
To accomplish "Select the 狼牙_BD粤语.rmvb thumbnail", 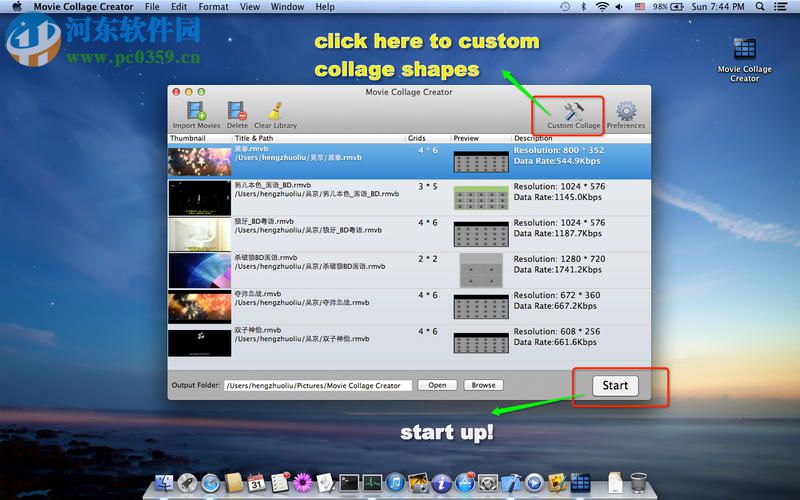I will (199, 234).
